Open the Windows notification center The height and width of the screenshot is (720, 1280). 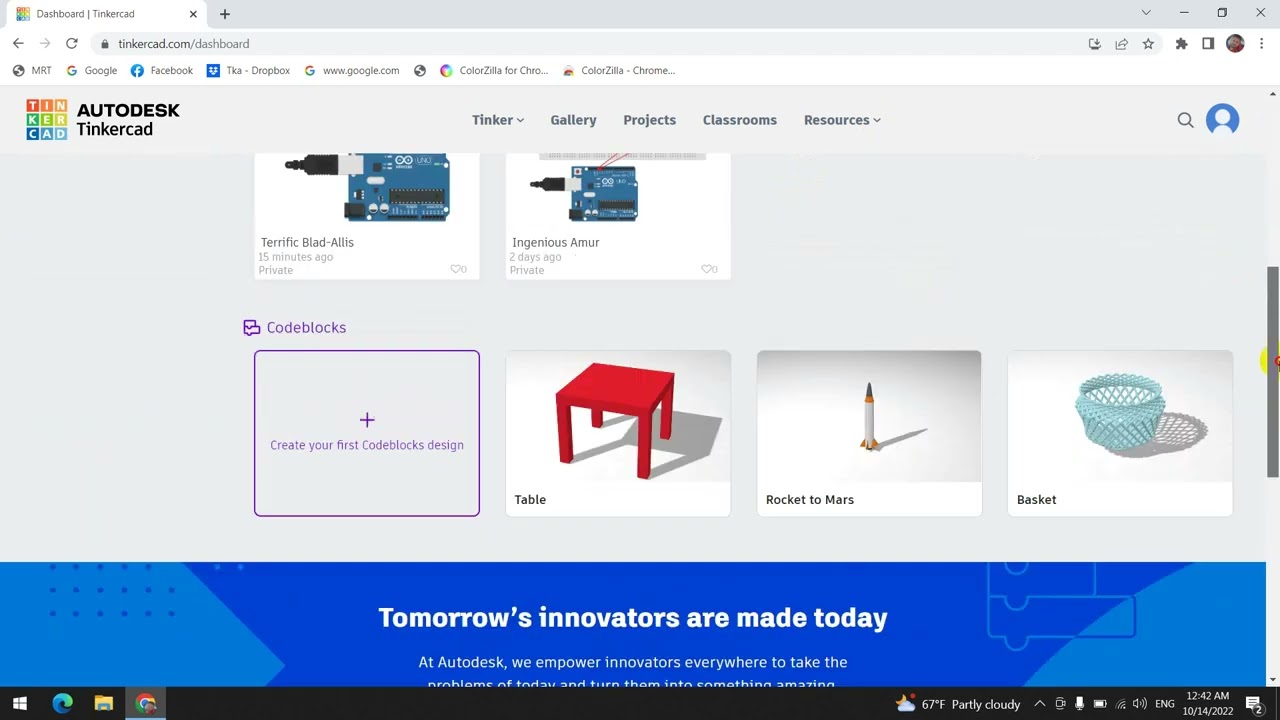[1254, 704]
